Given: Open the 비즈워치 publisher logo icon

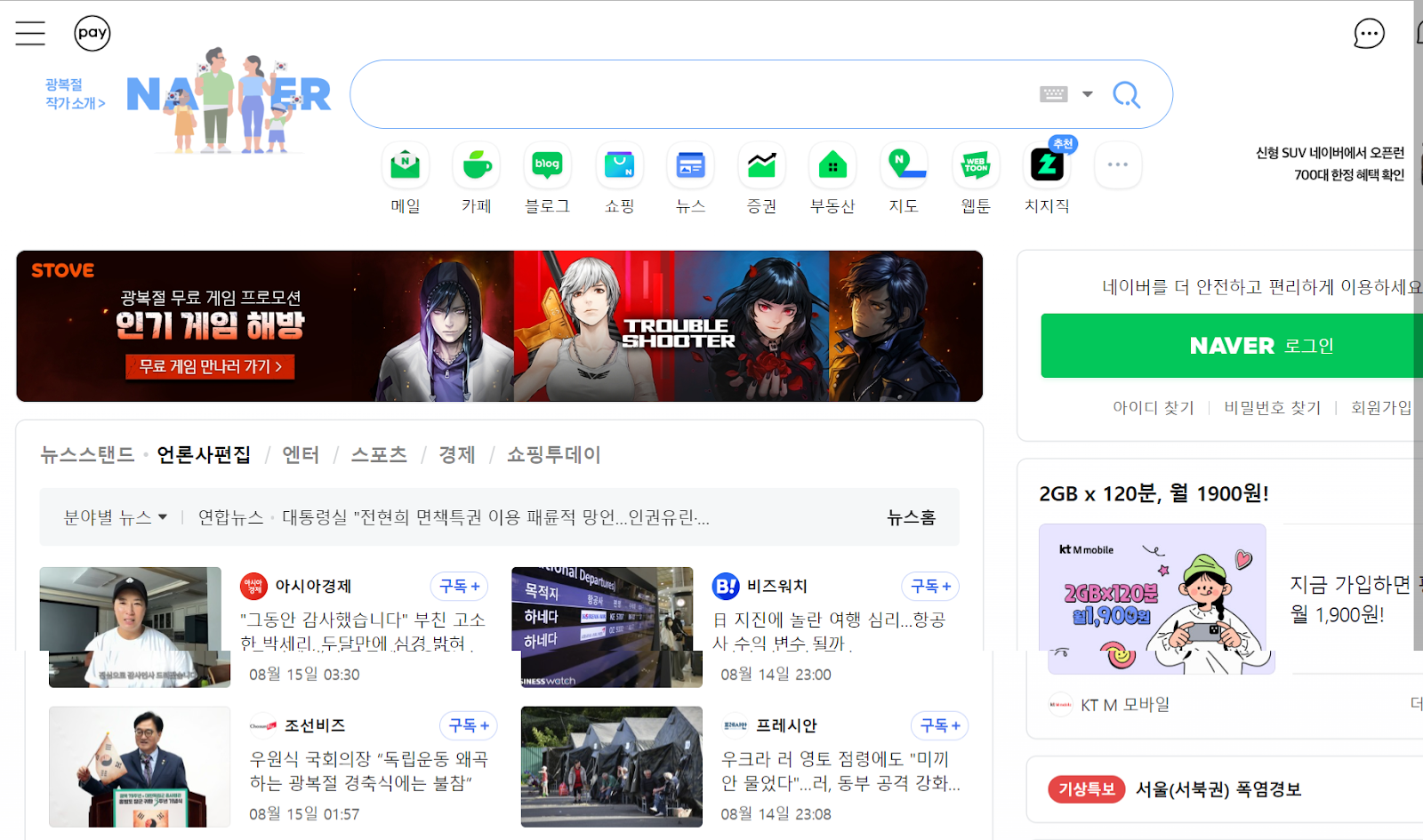Looking at the screenshot, I should coord(726,586).
